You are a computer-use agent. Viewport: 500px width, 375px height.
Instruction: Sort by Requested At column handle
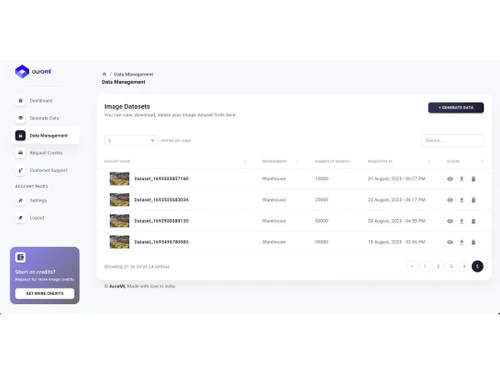[429, 161]
